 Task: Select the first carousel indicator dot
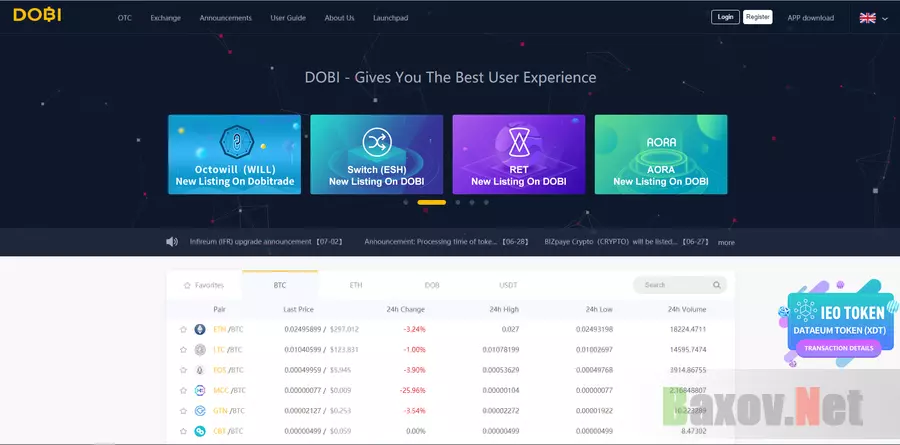(406, 202)
